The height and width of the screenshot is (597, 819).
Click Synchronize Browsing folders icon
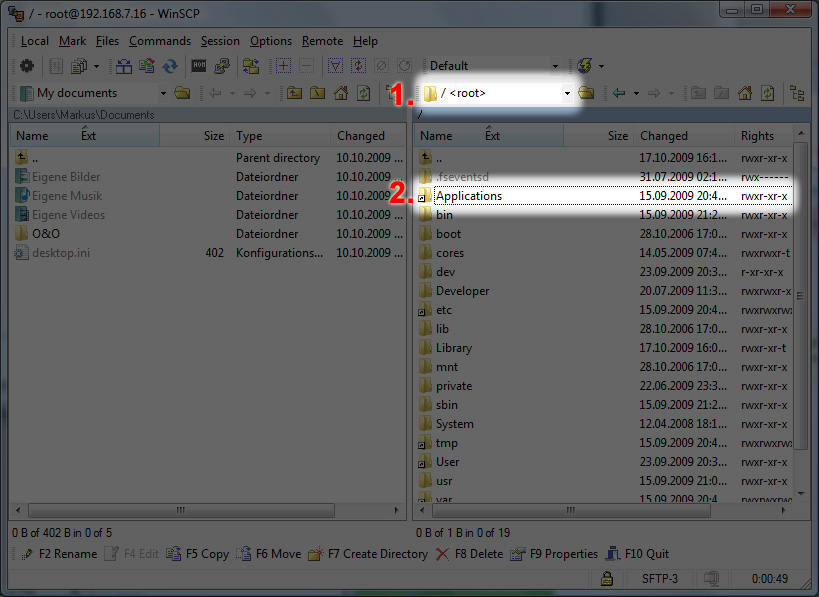tap(251, 66)
